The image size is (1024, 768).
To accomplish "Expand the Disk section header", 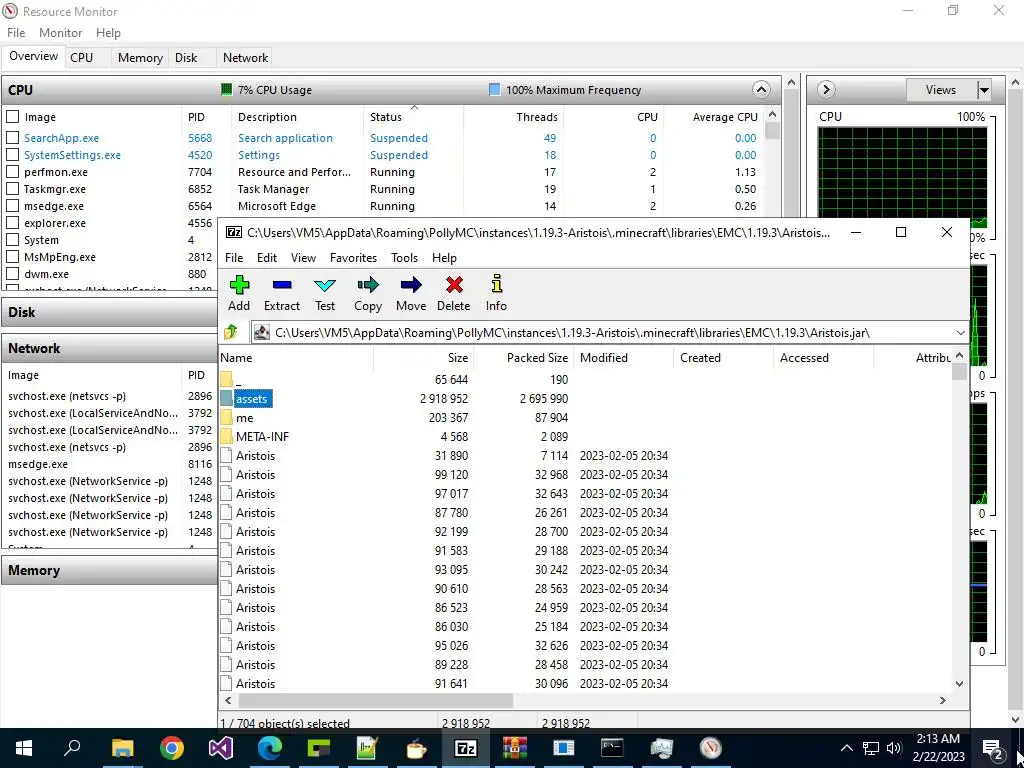I will [x=109, y=312].
